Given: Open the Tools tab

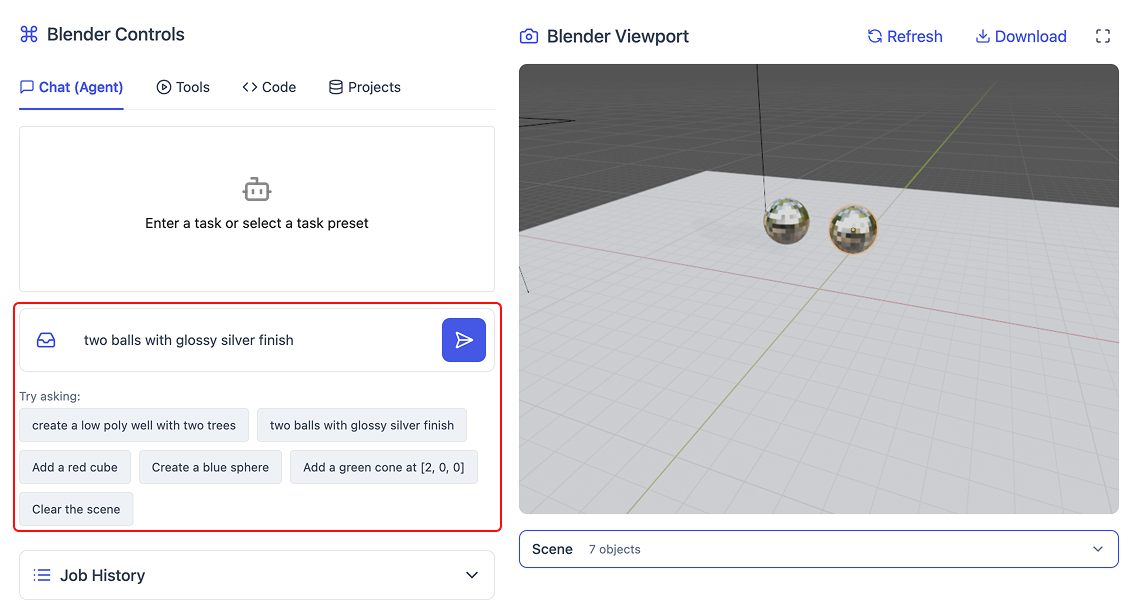Looking at the screenshot, I should [x=183, y=87].
